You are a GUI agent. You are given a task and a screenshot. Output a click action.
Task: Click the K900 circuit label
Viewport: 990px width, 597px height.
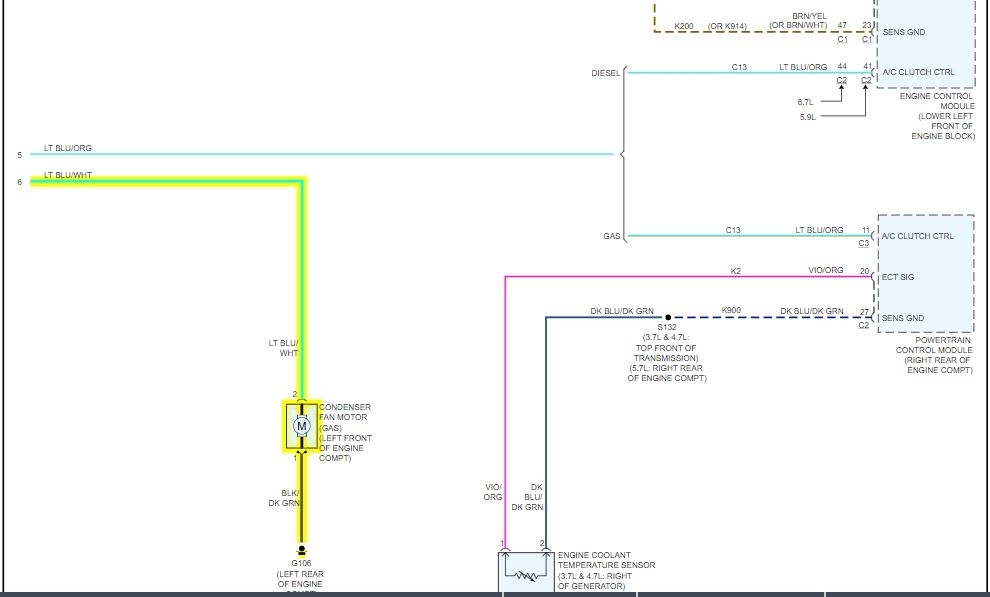click(x=731, y=310)
